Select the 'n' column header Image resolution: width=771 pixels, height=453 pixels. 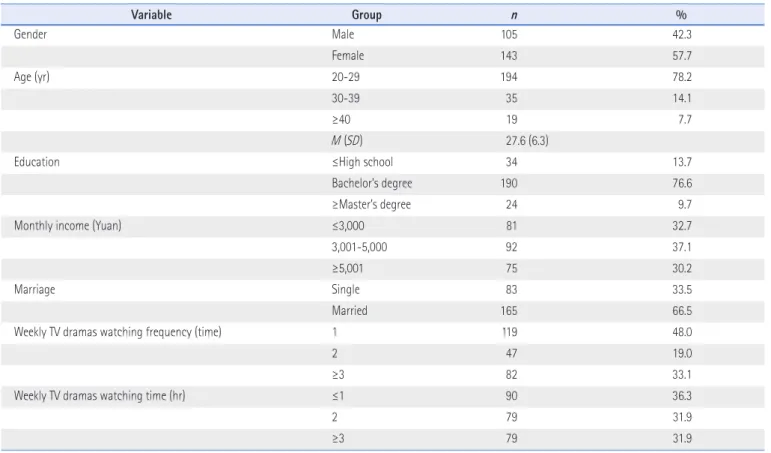(514, 15)
